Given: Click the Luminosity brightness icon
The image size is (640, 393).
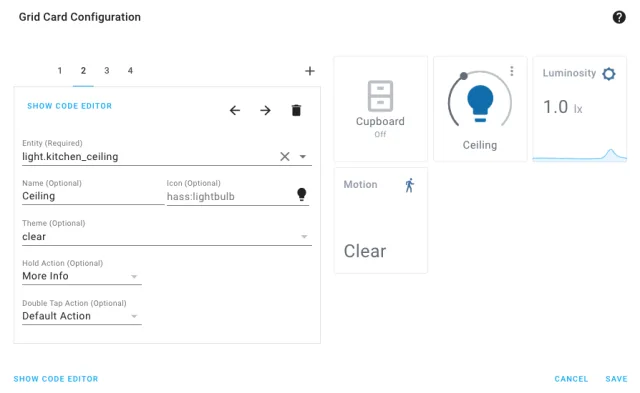Looking at the screenshot, I should coord(609,74).
